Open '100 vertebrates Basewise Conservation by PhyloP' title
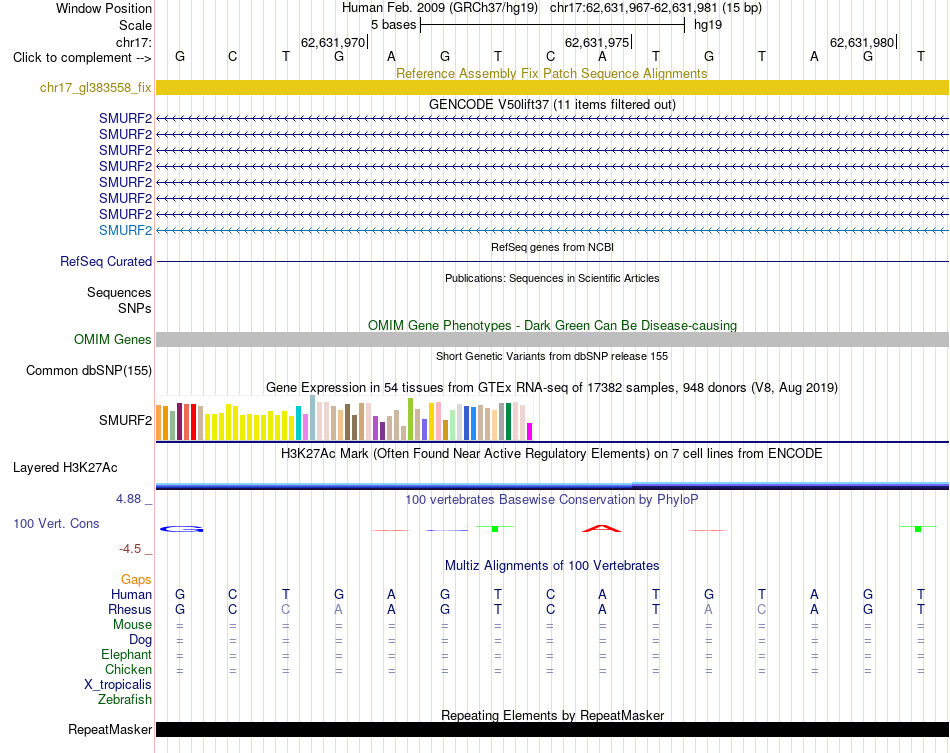The height and width of the screenshot is (753, 950). pyautogui.click(x=551, y=499)
